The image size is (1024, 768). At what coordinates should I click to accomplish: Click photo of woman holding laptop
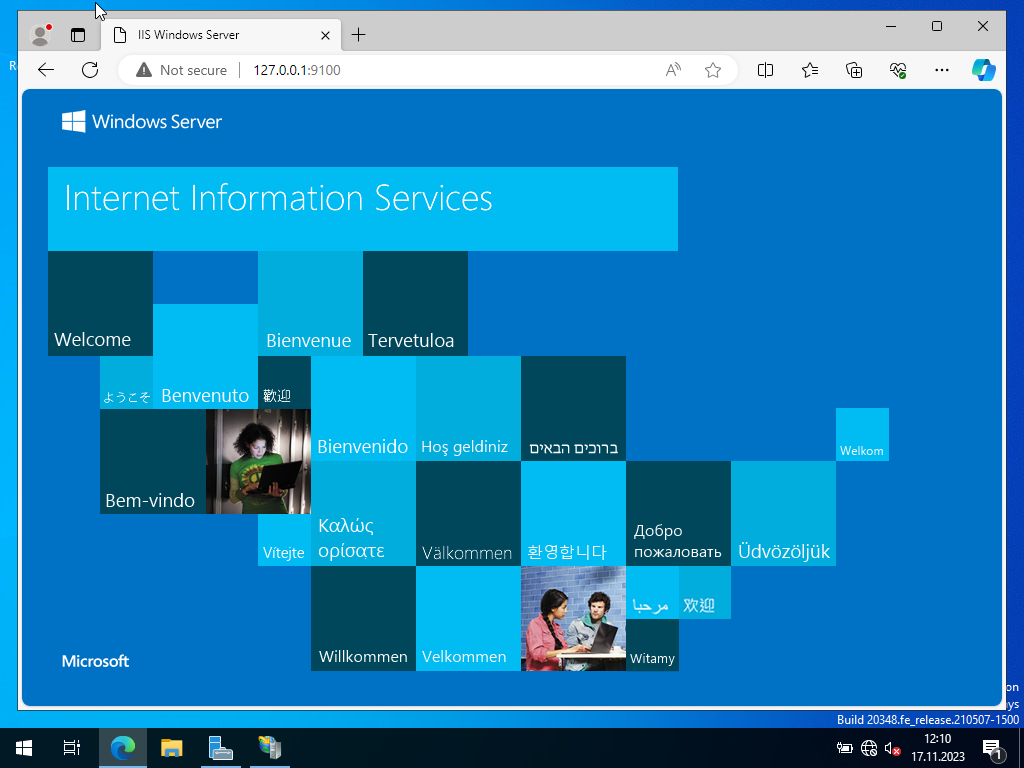[259, 462]
